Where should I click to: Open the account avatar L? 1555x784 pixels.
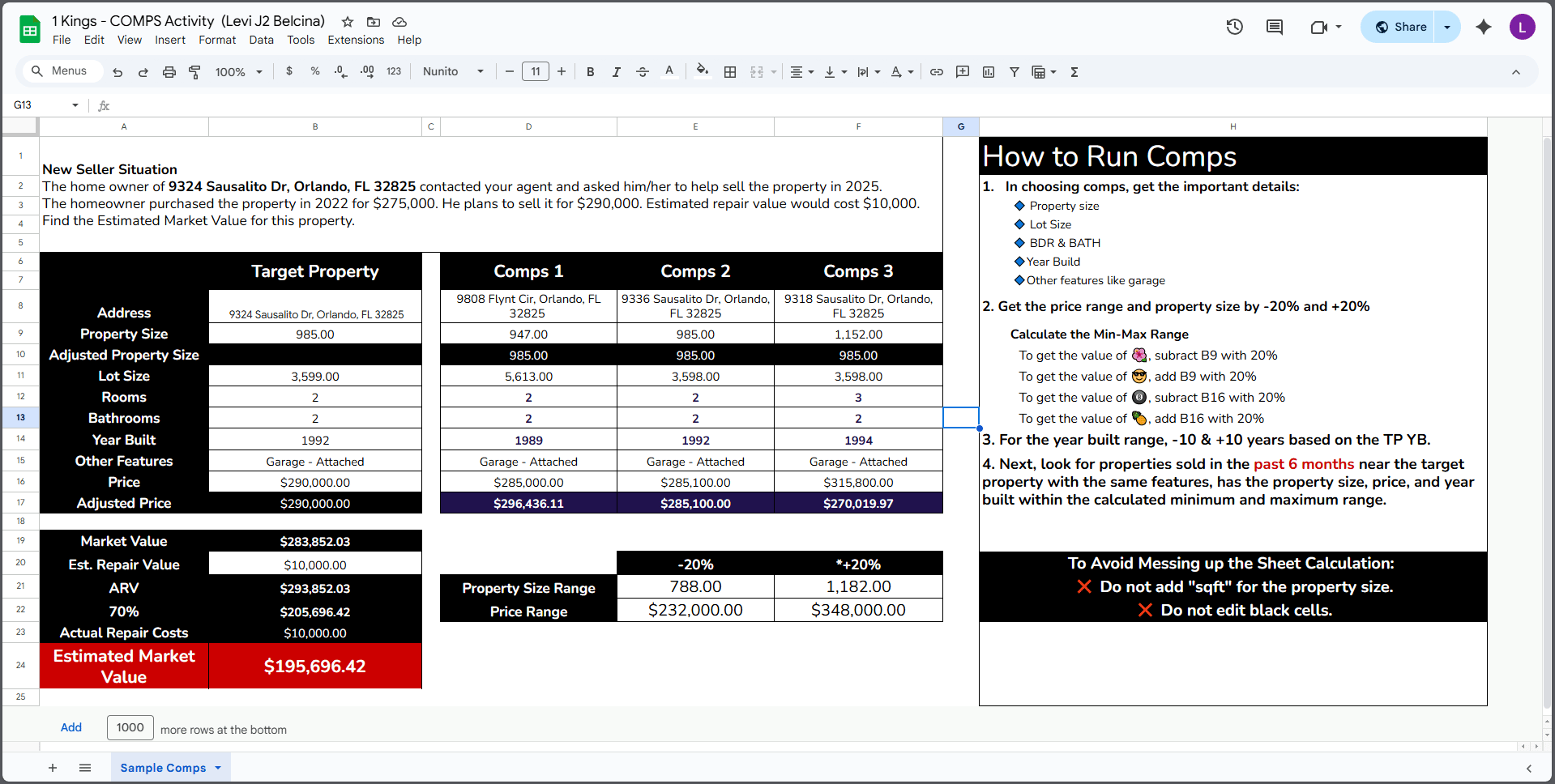1523,27
